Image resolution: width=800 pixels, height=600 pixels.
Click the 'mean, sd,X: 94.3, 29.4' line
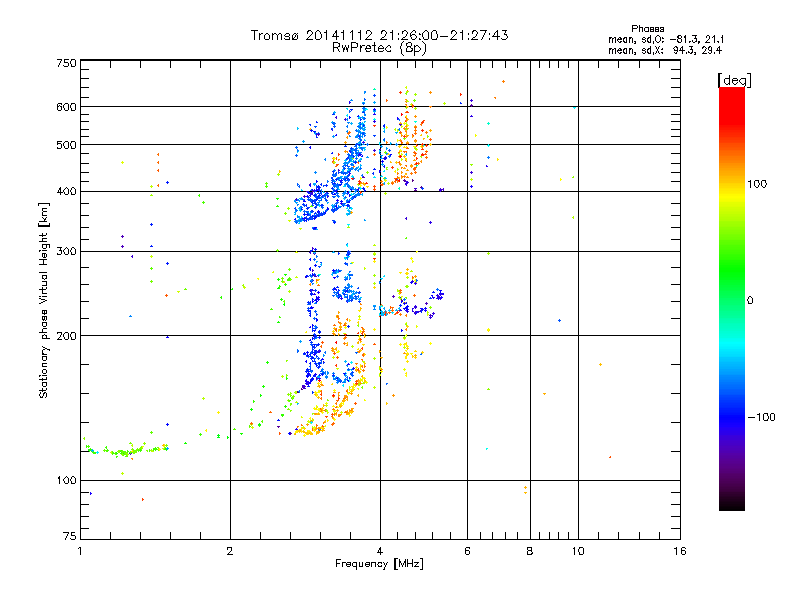665,50
